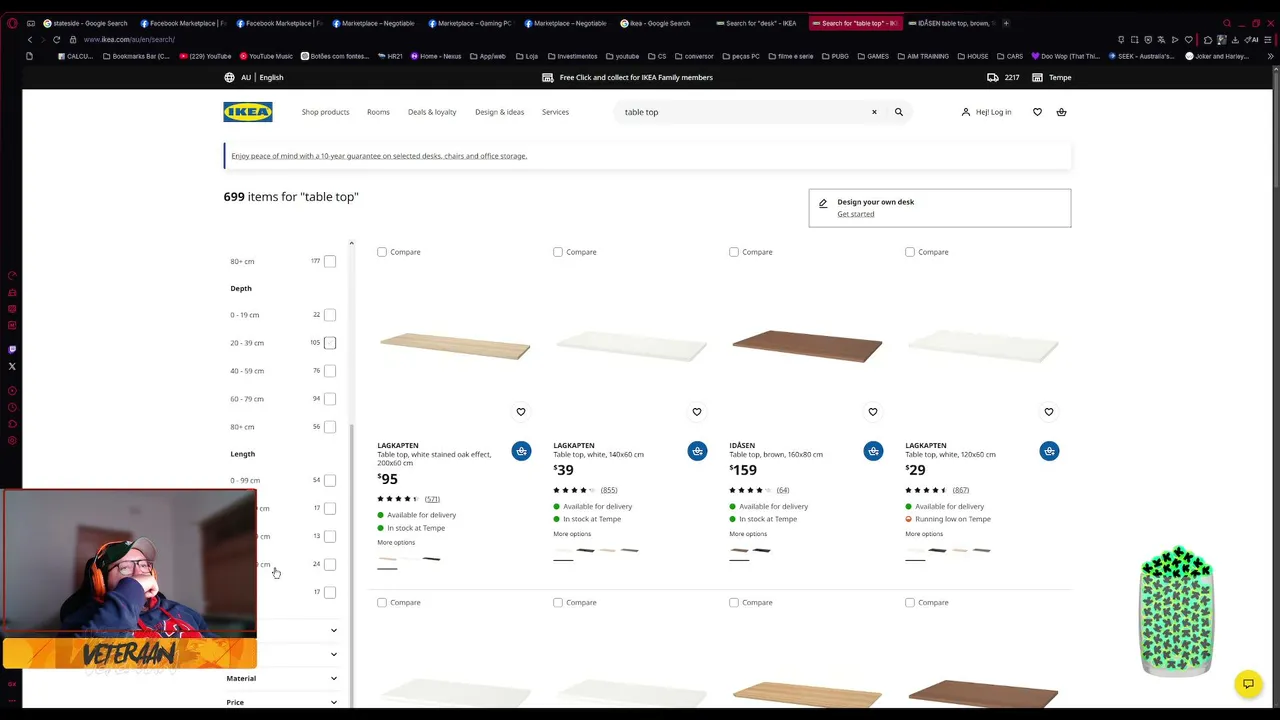Click the browser forward arrow
Image resolution: width=1280 pixels, height=720 pixels.
point(42,40)
